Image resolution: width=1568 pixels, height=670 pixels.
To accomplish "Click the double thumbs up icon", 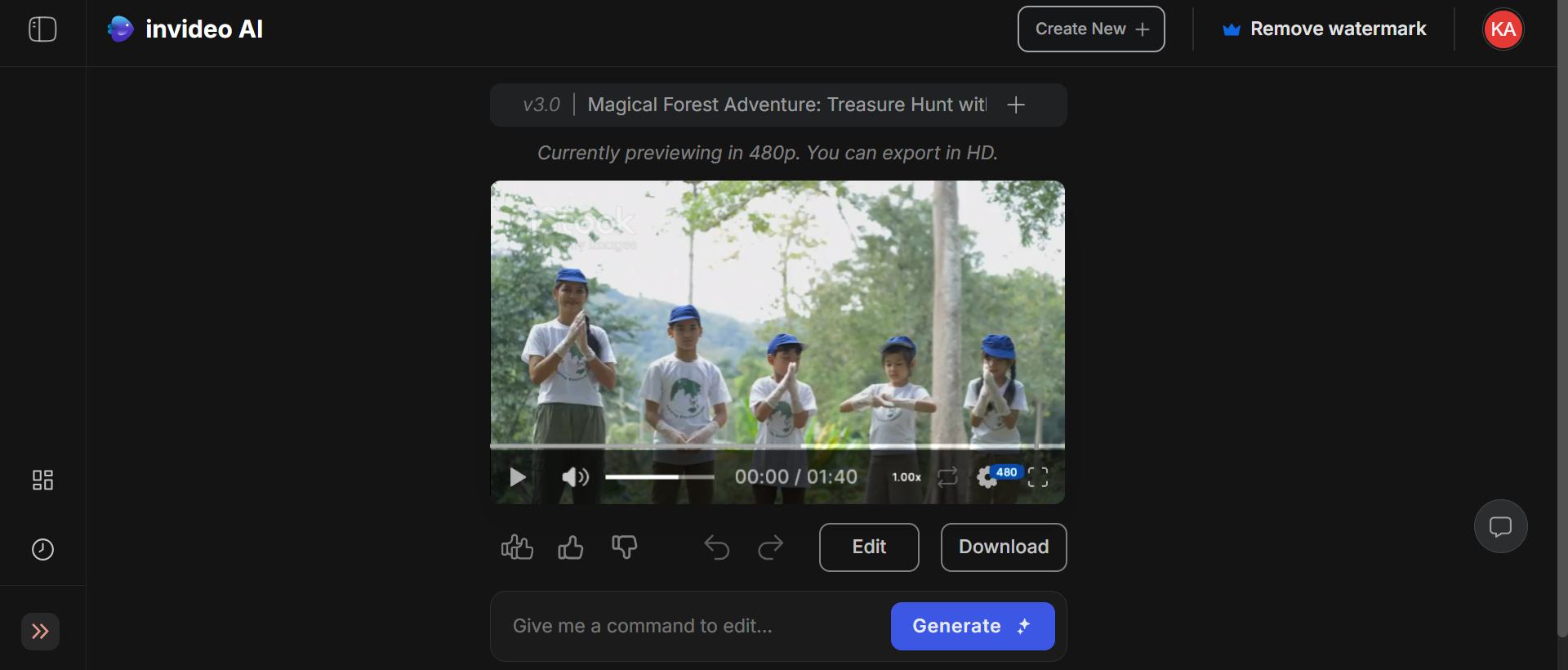I will click(x=517, y=547).
